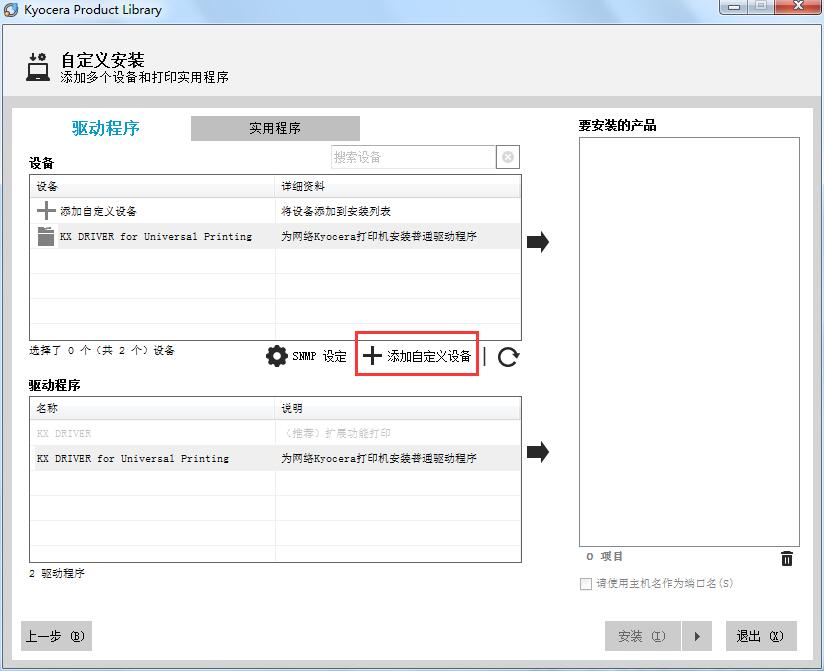Click the SNMP settings gear icon
The width and height of the screenshot is (824, 671).
tap(277, 356)
